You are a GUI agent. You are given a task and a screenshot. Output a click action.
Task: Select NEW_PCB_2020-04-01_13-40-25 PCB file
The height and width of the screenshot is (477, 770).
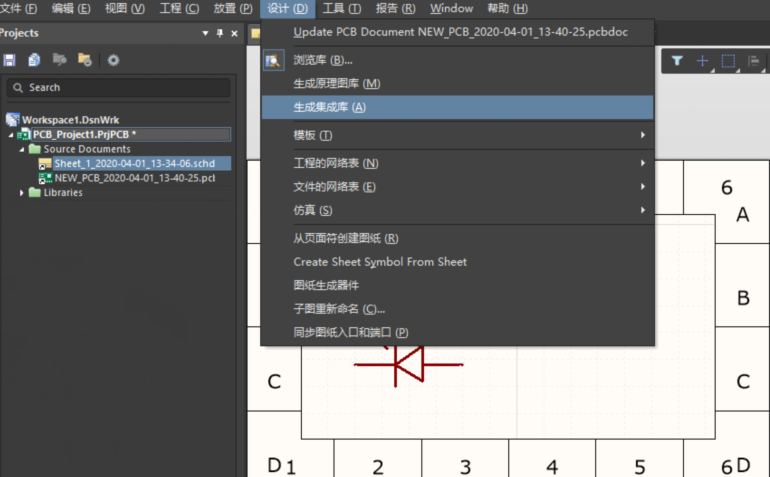[135, 178]
